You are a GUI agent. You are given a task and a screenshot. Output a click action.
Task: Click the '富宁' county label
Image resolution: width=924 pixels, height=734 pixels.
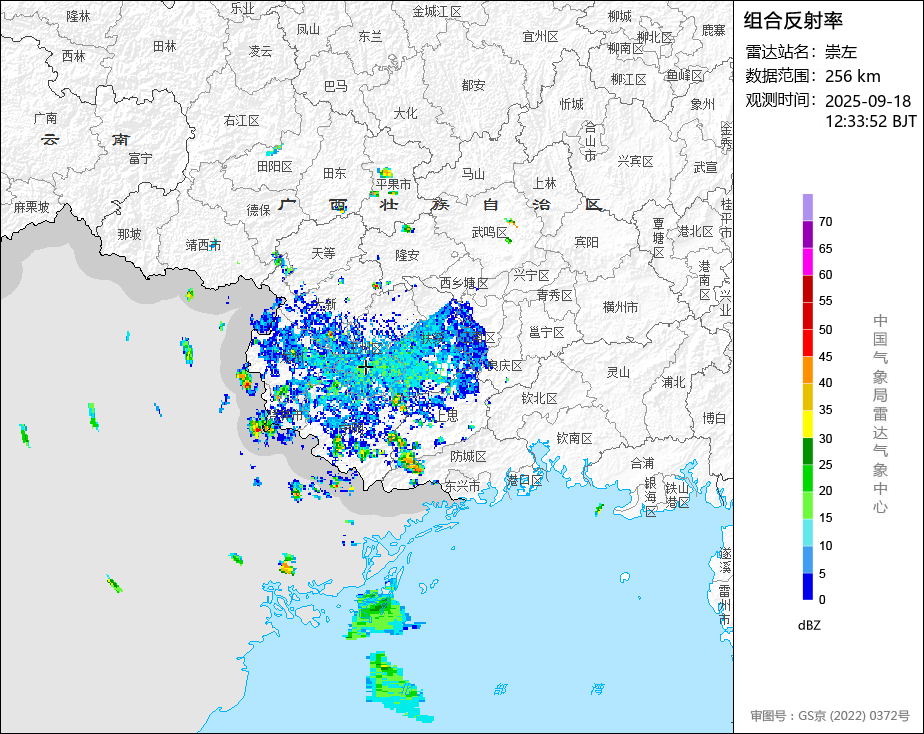point(140,158)
